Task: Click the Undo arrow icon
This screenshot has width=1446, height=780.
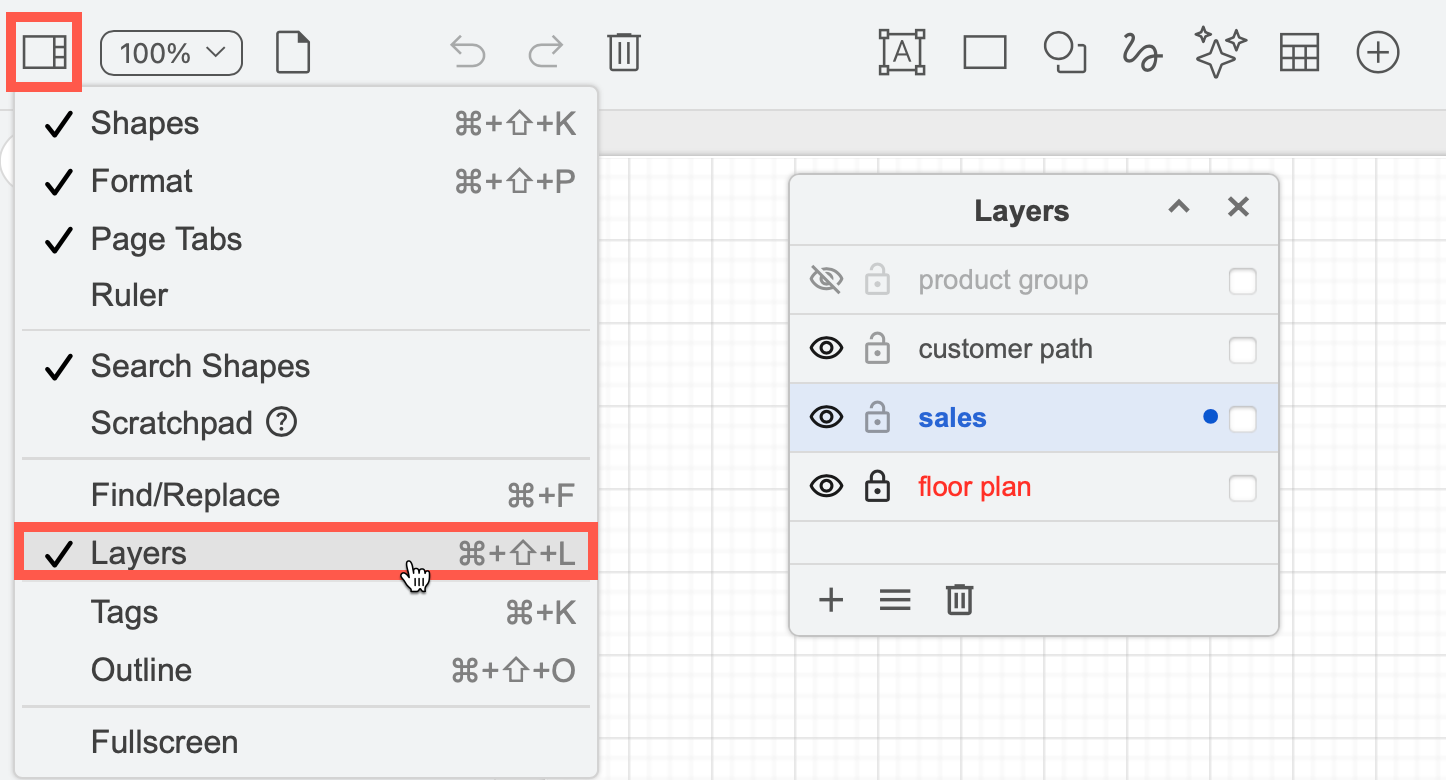Action: pos(468,52)
